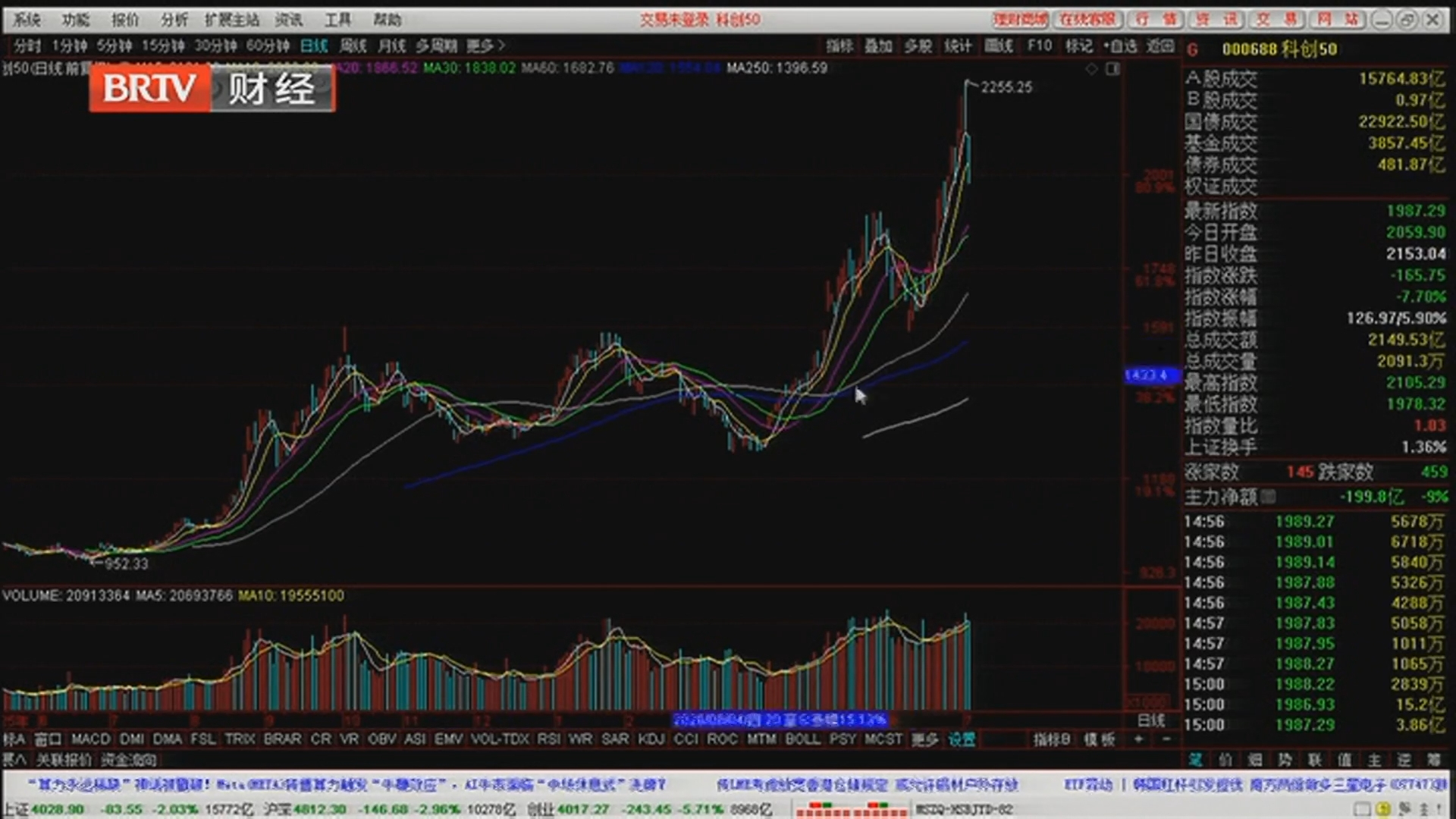Open the 功能 menu
Screen dimensions: 1456x819
76,20
